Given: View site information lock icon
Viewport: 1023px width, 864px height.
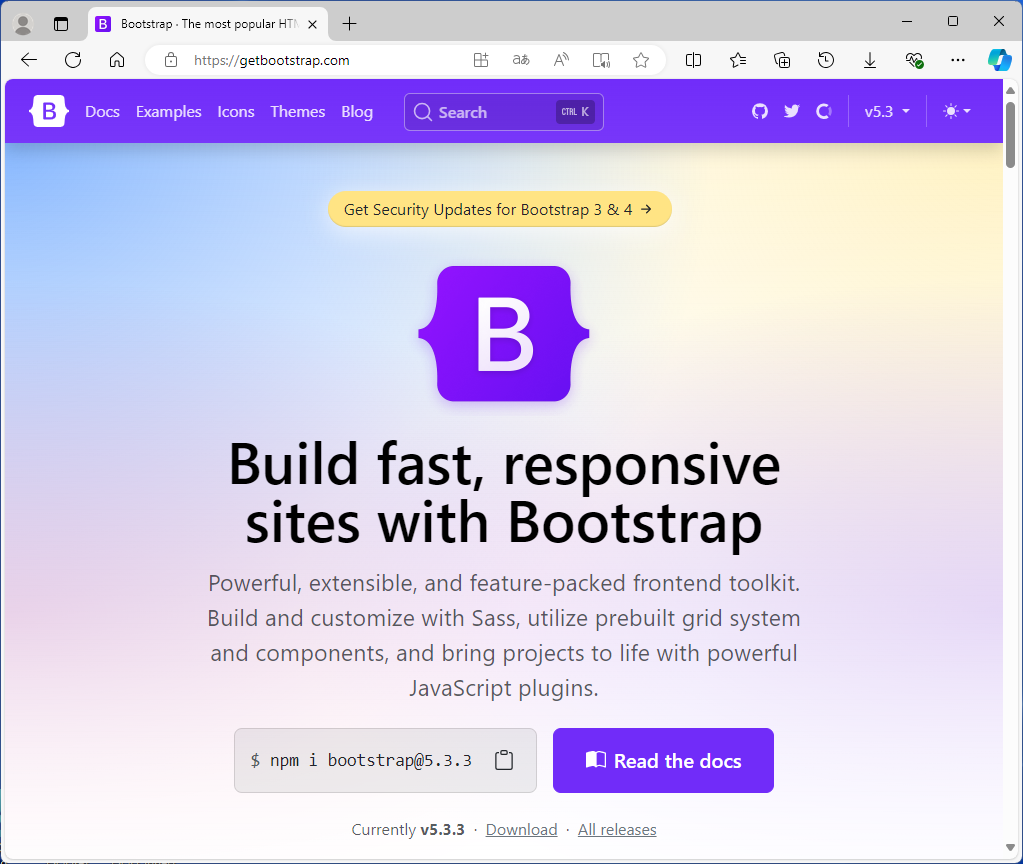Looking at the screenshot, I should tap(171, 60).
